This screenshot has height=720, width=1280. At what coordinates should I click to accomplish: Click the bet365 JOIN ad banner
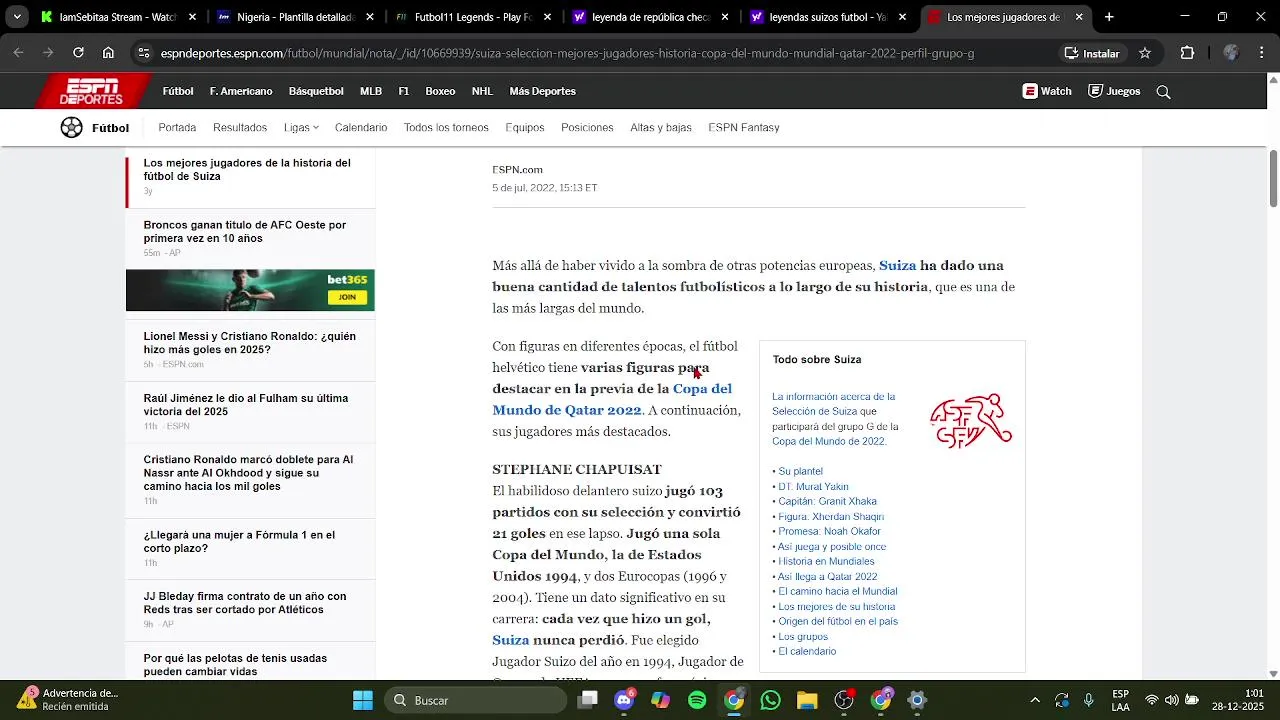(250, 290)
